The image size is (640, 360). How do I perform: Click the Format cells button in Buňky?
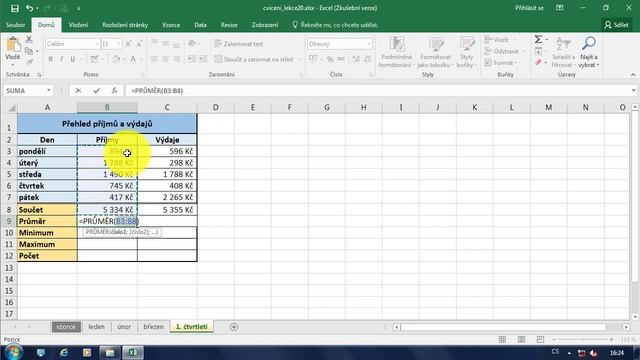500,62
